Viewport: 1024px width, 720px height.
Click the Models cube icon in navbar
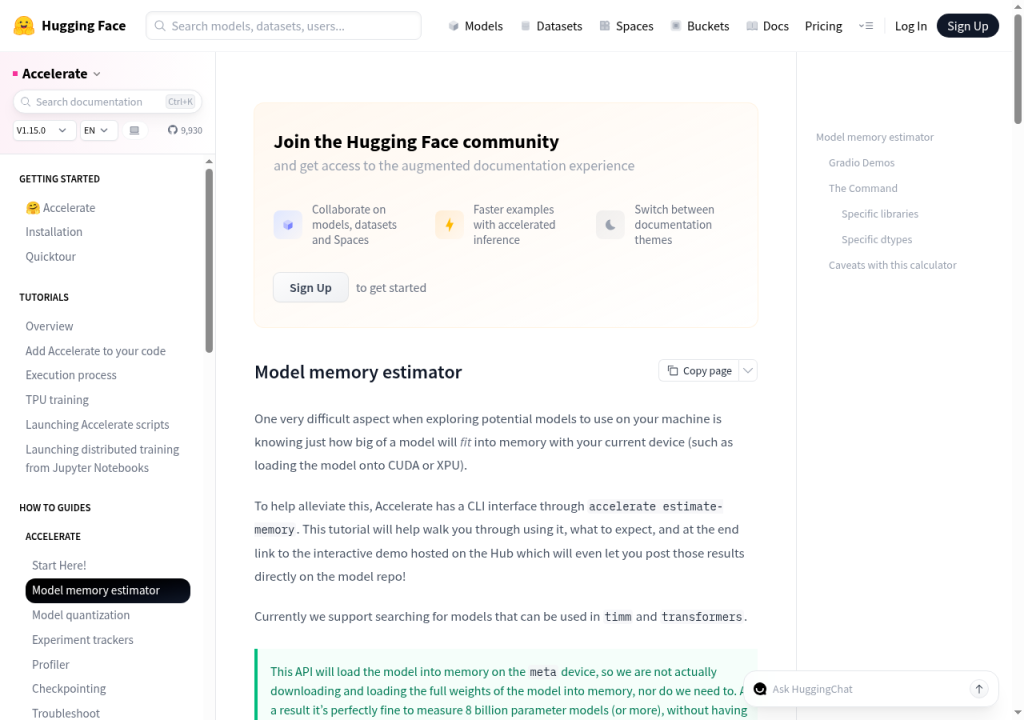point(453,26)
